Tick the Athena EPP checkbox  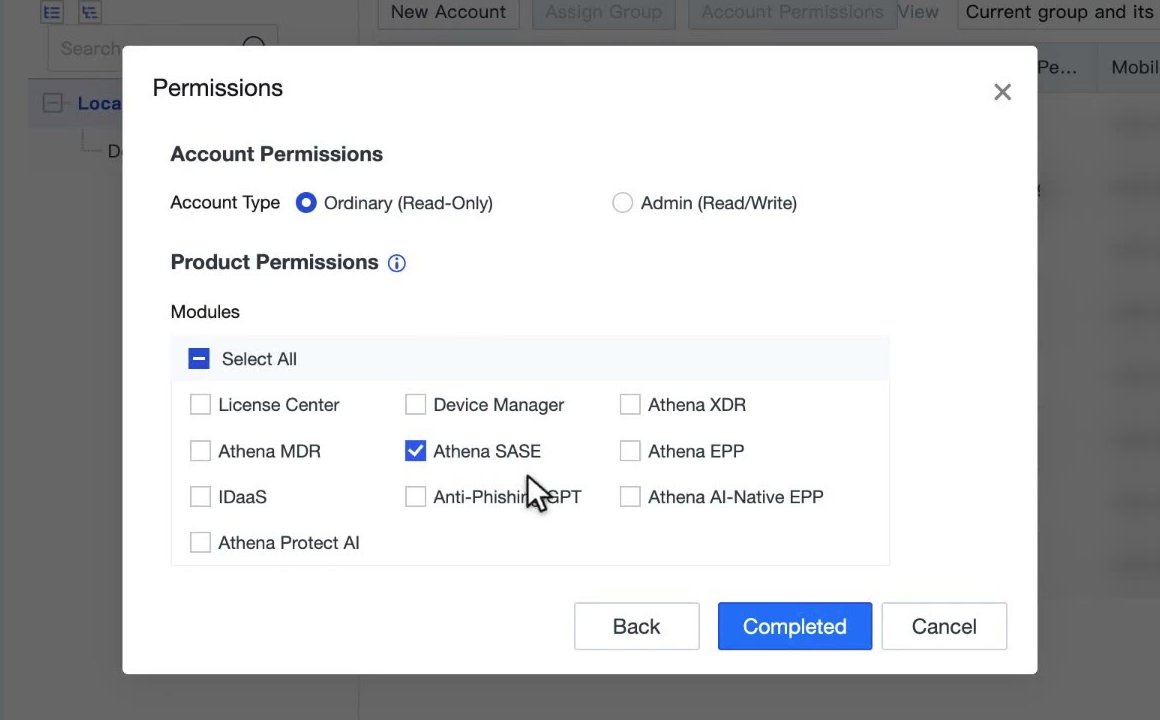coord(630,451)
